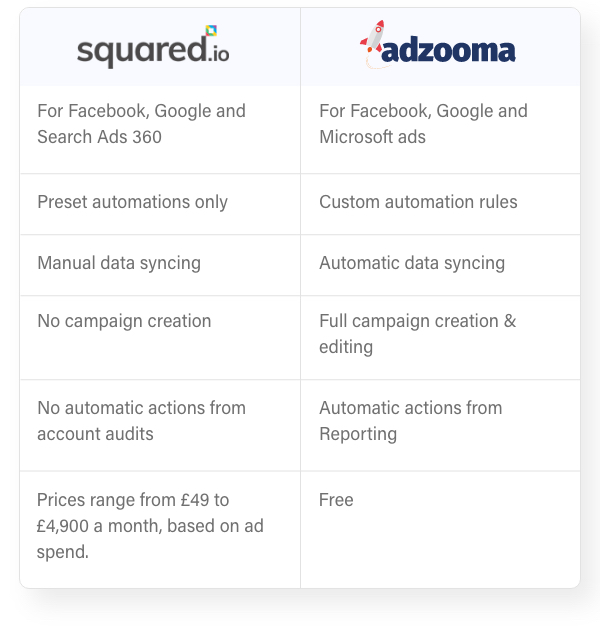Viewport: 600px width, 640px height.
Task: Select 'Full campaign creation & editing' cell
Action: (440, 338)
